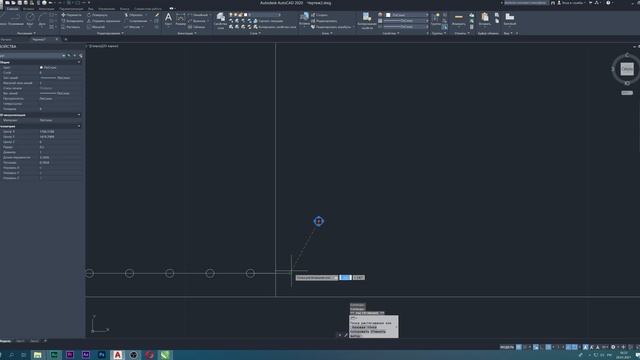Select the Circle (Круг) tool in ribbon
Screen dimensions: 640x360
[x=30, y=19]
